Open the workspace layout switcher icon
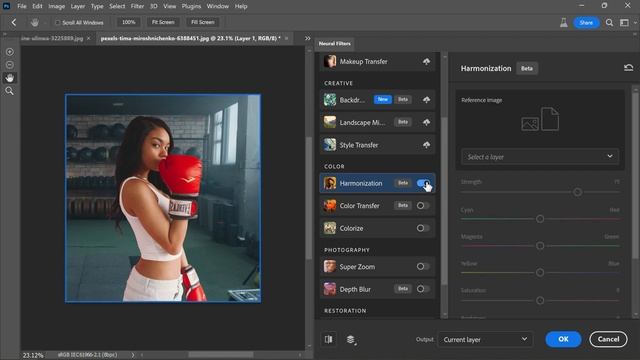Viewport: 640px width, 360px height. [624, 22]
